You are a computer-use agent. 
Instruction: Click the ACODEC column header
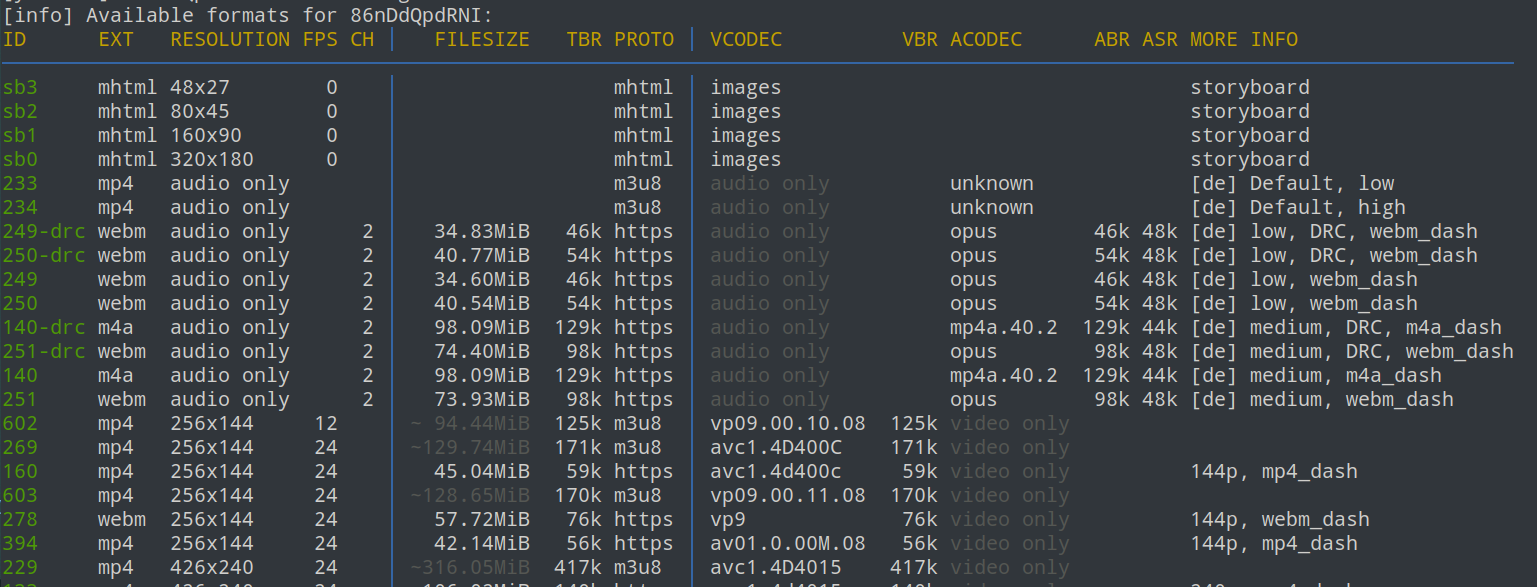[x=986, y=40]
